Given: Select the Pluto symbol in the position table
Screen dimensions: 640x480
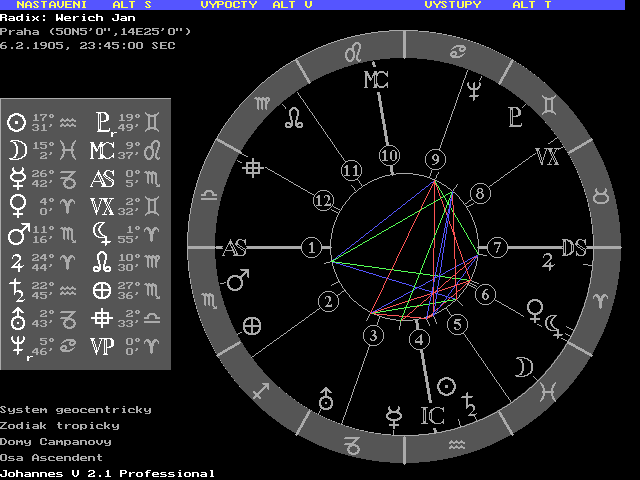Looking at the screenshot, I should [102, 123].
